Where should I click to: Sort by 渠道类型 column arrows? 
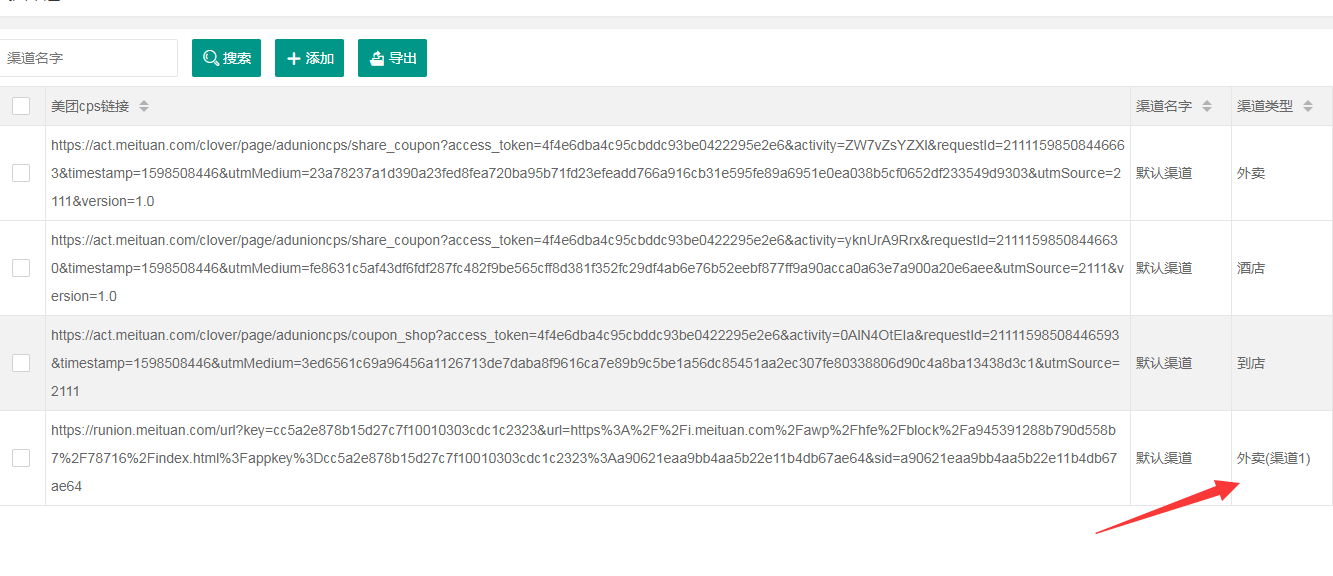(1308, 106)
